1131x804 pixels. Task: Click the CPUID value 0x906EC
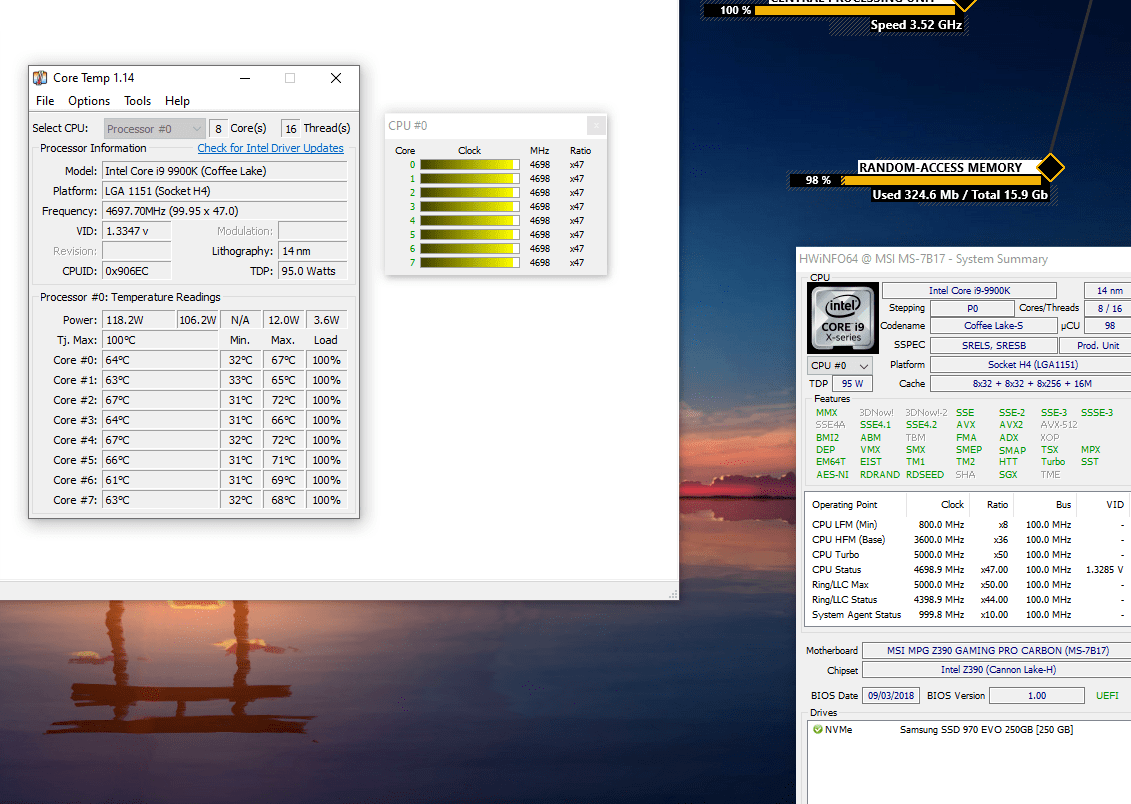136,271
